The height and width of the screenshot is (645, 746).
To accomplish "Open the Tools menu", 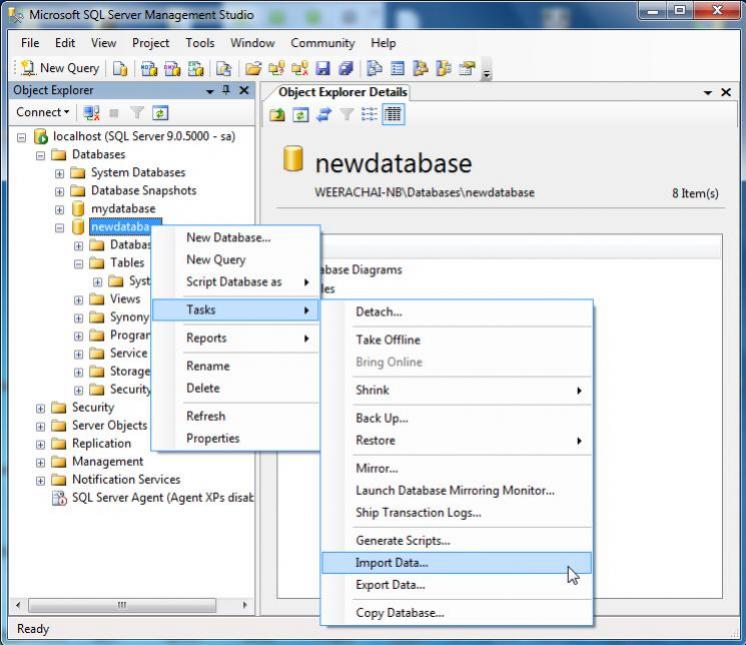I will 200,43.
